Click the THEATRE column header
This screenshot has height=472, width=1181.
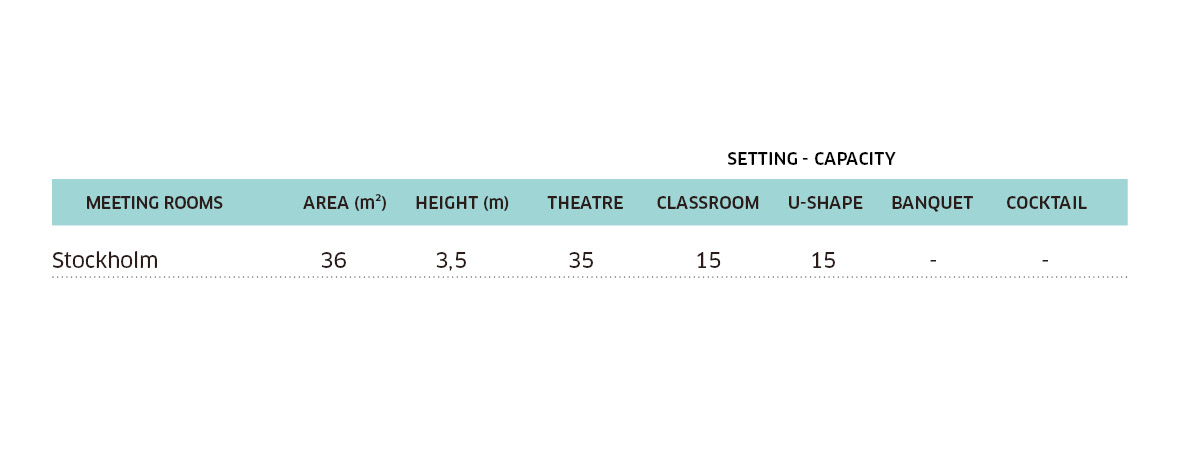[x=585, y=203]
